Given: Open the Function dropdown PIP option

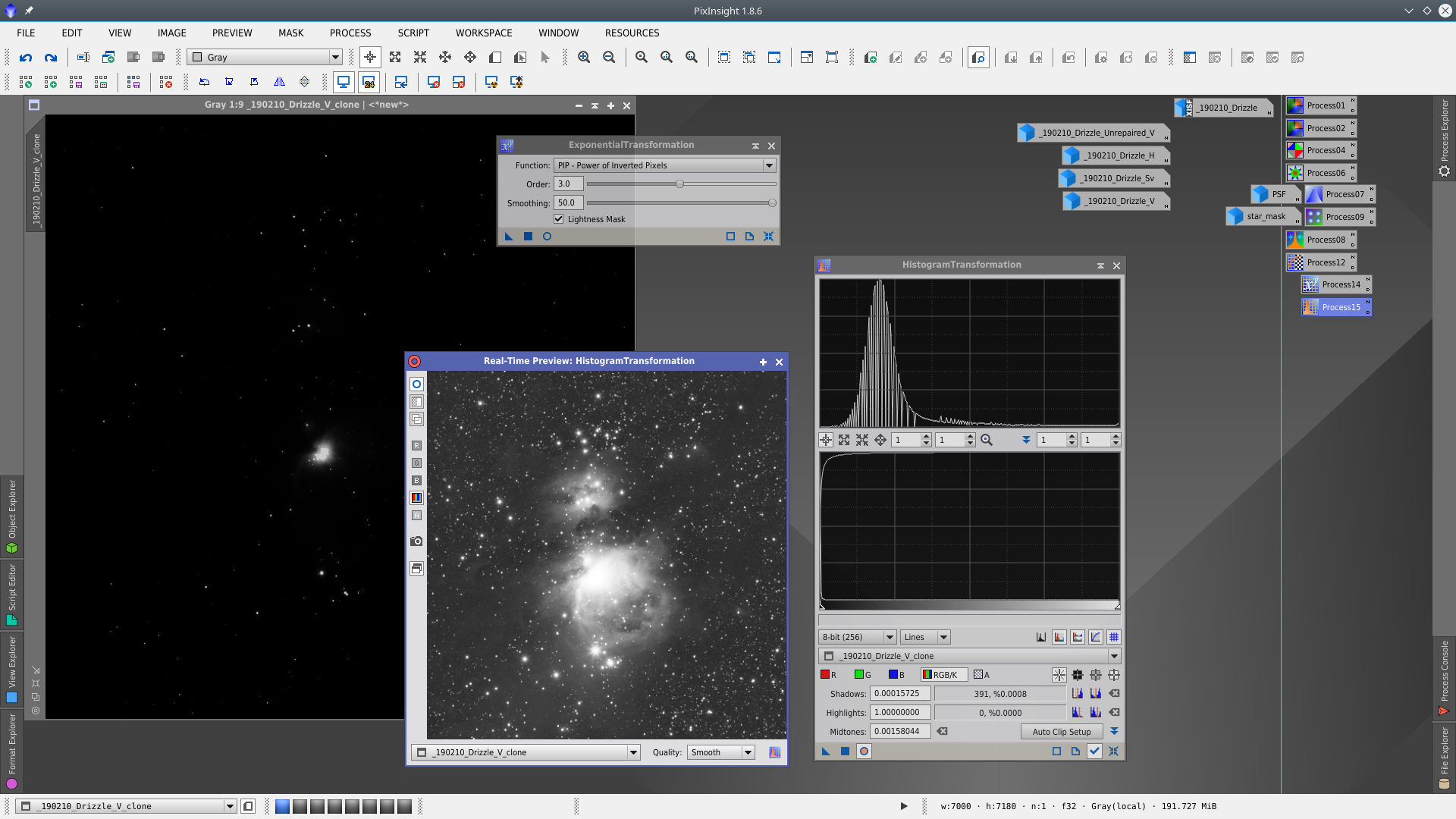Looking at the screenshot, I should click(x=664, y=165).
